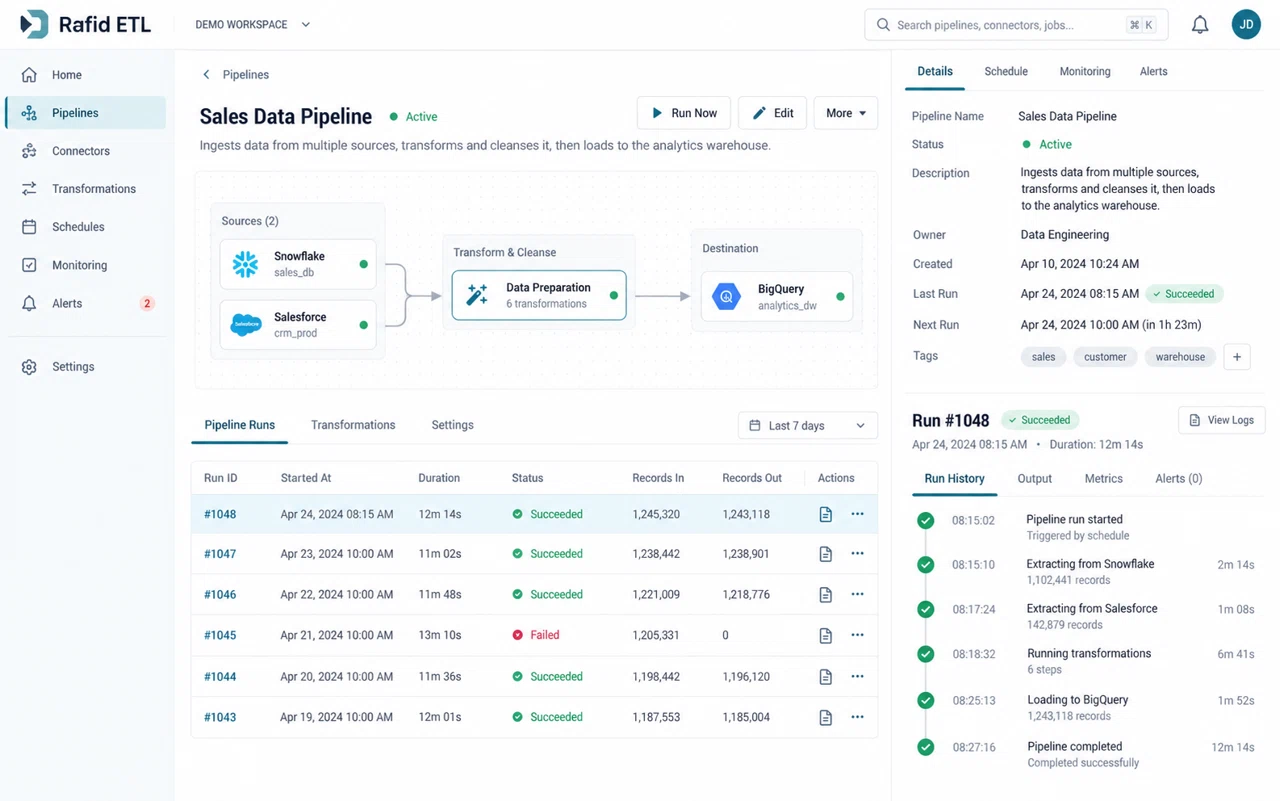Open the Transformations tab below the diagram
Image resolution: width=1280 pixels, height=801 pixels.
(x=353, y=425)
